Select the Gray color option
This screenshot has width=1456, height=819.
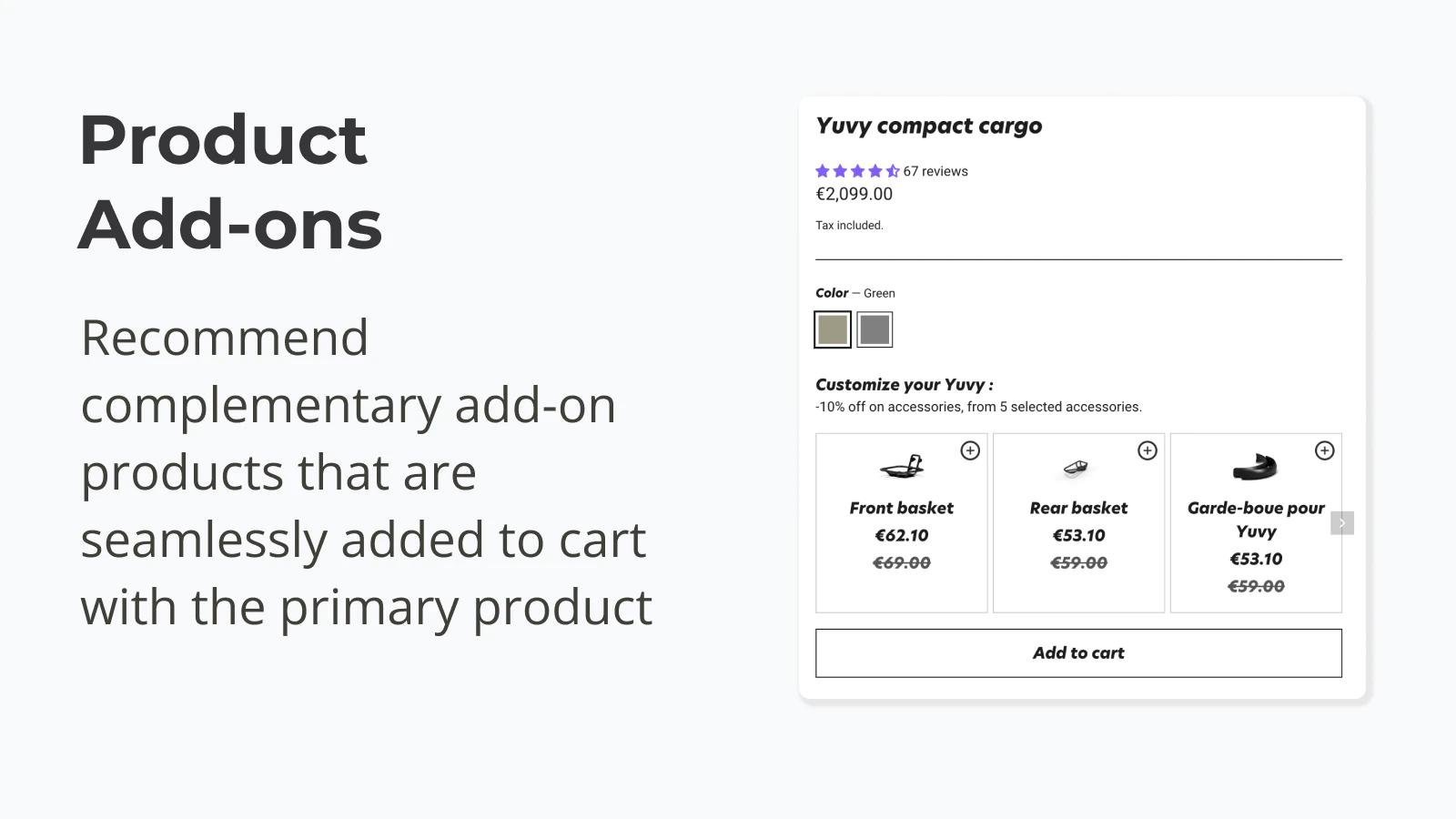click(875, 329)
